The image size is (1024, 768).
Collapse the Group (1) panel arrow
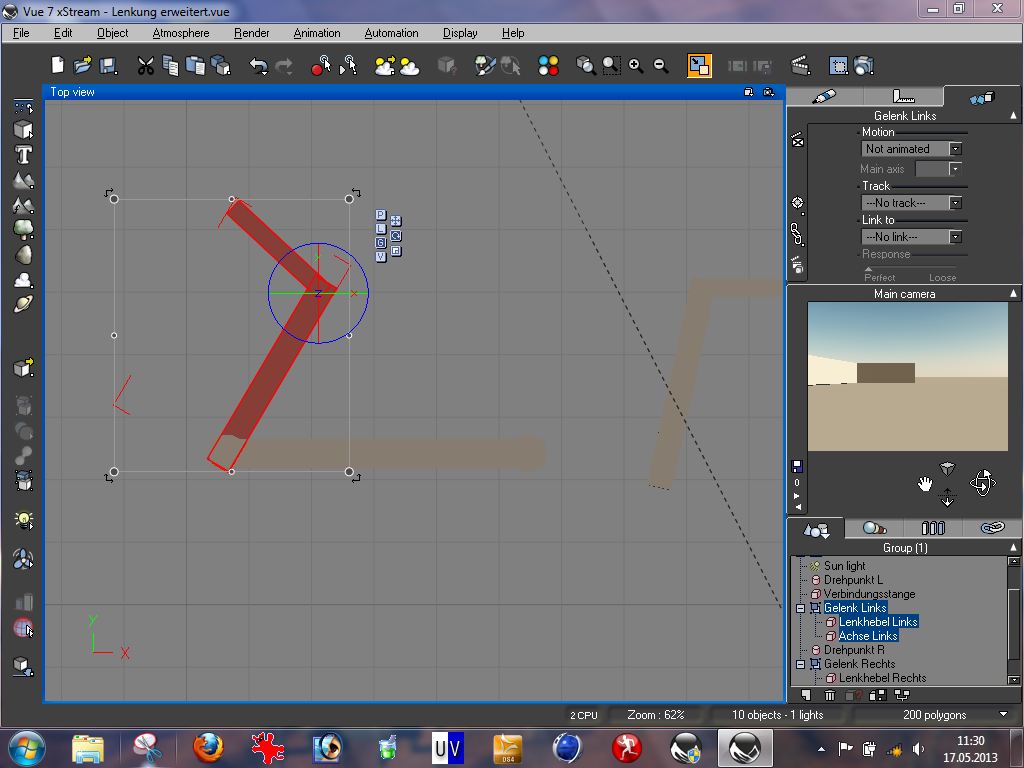coord(1013,547)
